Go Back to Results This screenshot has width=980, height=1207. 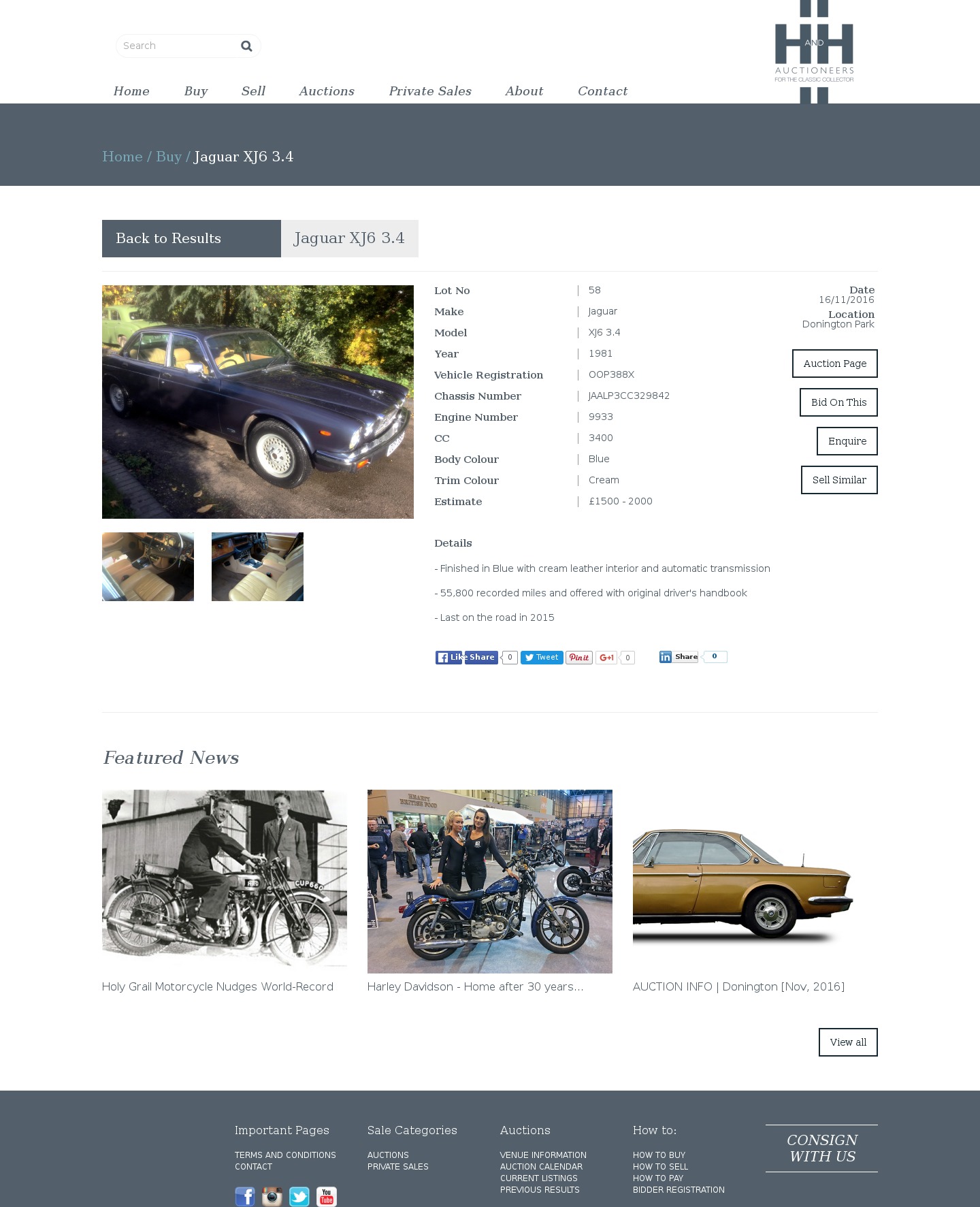[x=191, y=238]
